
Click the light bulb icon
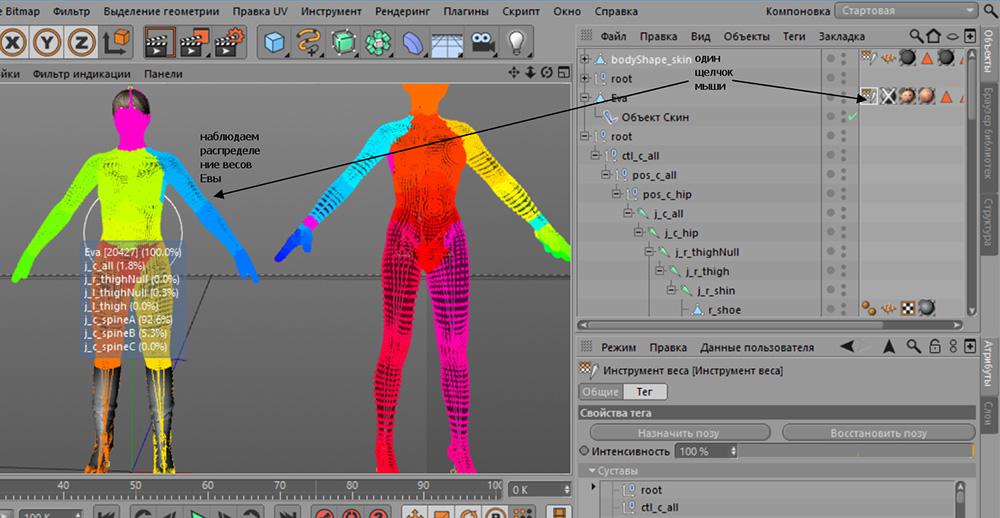(517, 43)
